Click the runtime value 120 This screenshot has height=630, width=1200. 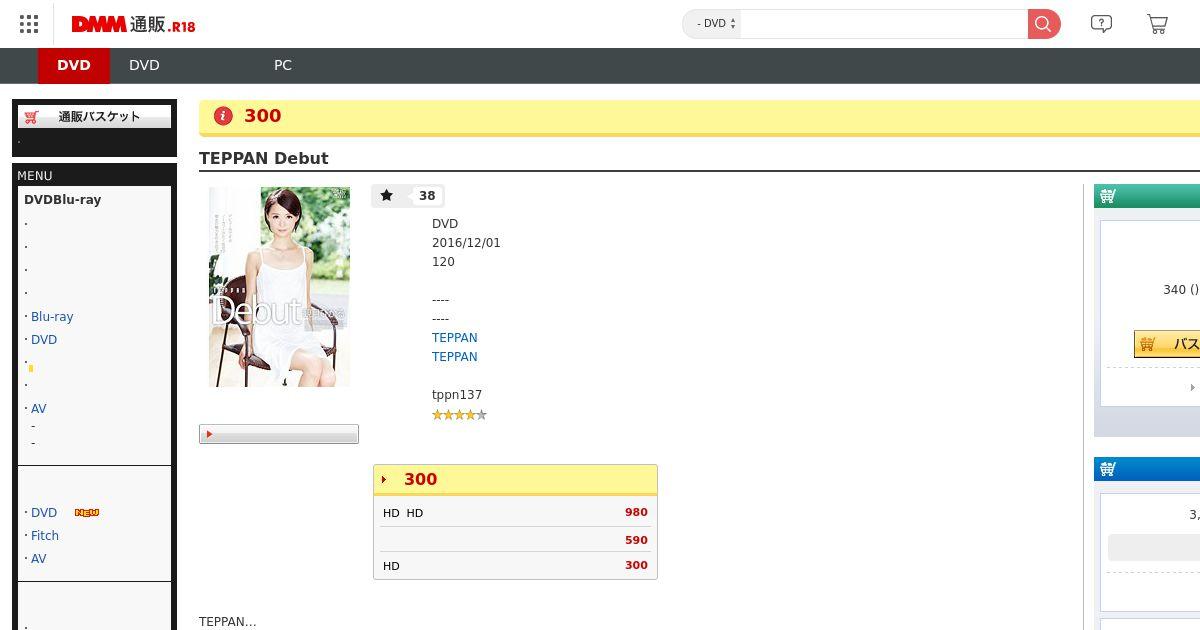[x=443, y=262]
